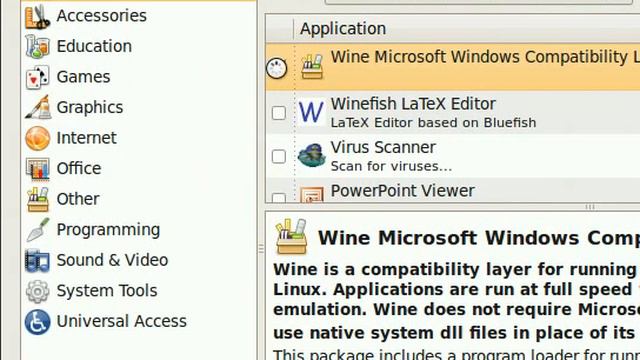Choose the Graphics category label
The height and width of the screenshot is (360, 640).
[90, 107]
